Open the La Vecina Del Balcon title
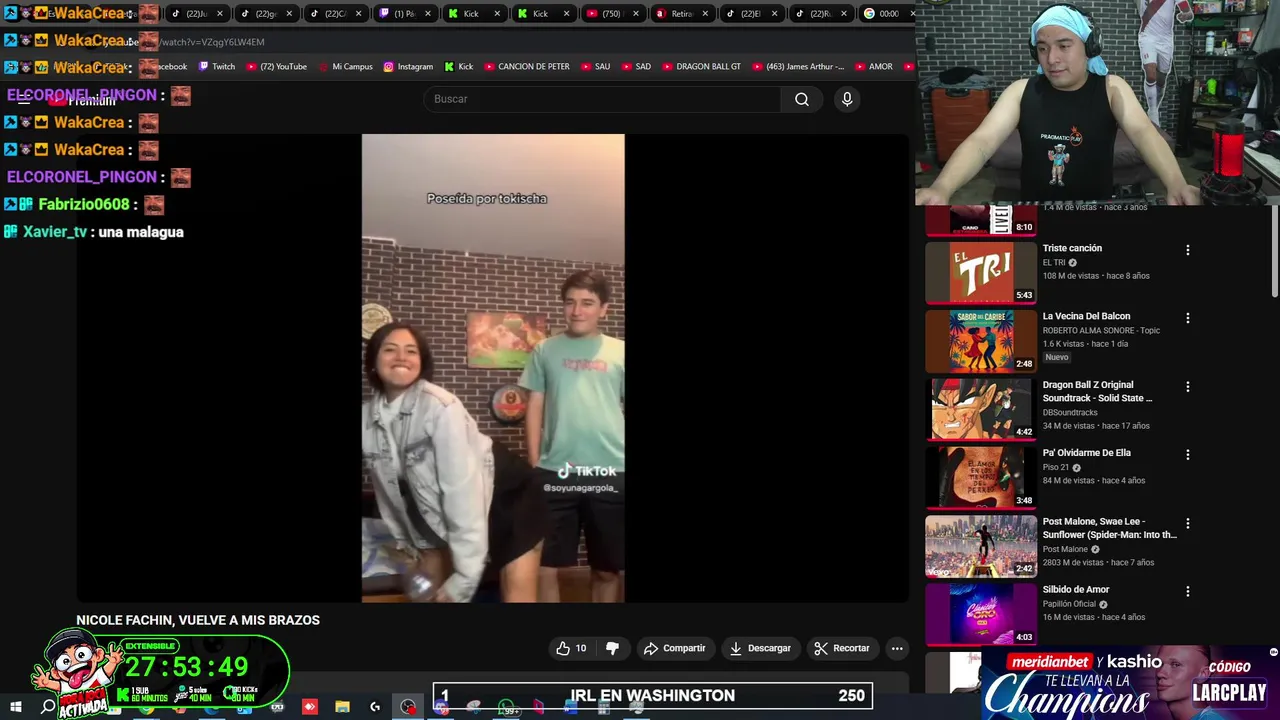This screenshot has height=720, width=1280. [1086, 316]
